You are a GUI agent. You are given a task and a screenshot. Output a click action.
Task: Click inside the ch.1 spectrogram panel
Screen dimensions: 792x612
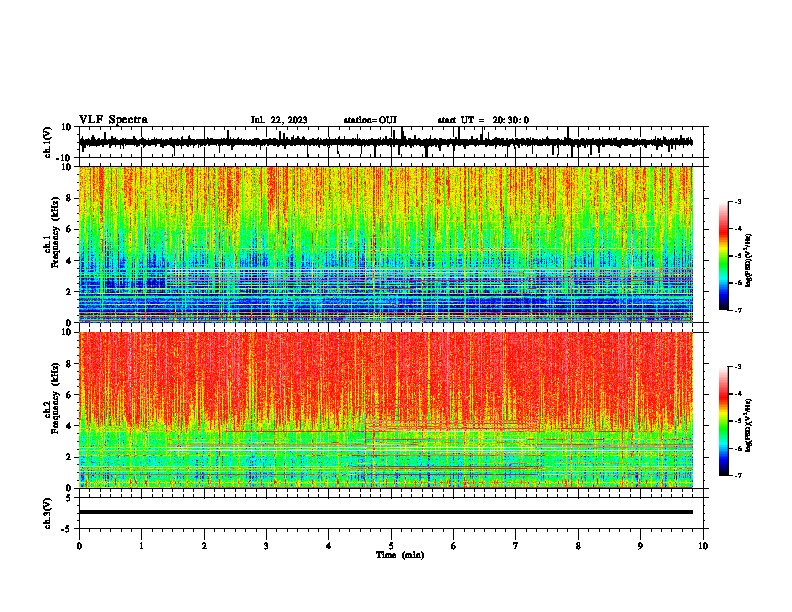click(386, 244)
